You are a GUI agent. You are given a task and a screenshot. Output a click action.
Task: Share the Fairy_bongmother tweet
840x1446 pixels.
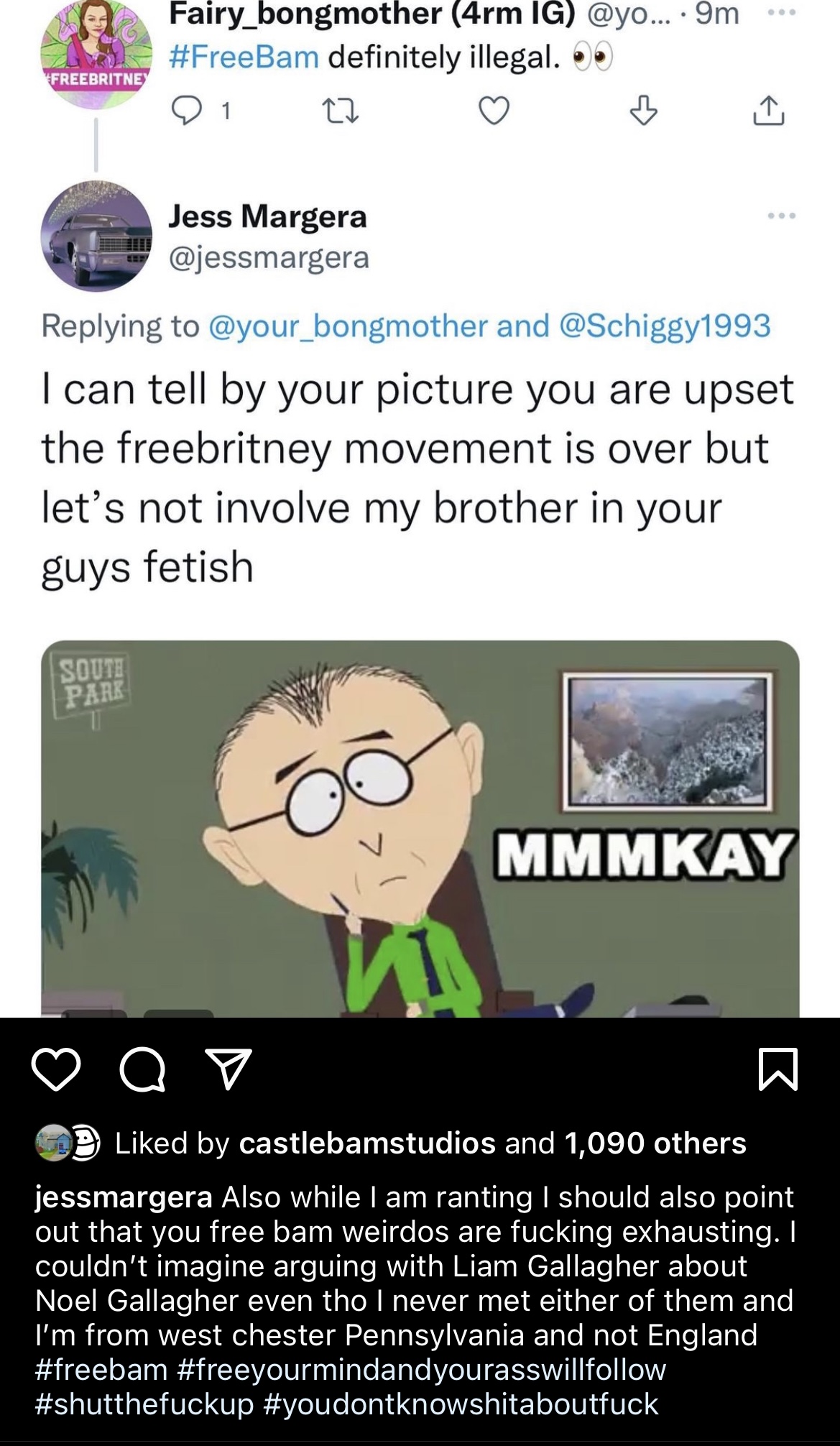coord(769,111)
